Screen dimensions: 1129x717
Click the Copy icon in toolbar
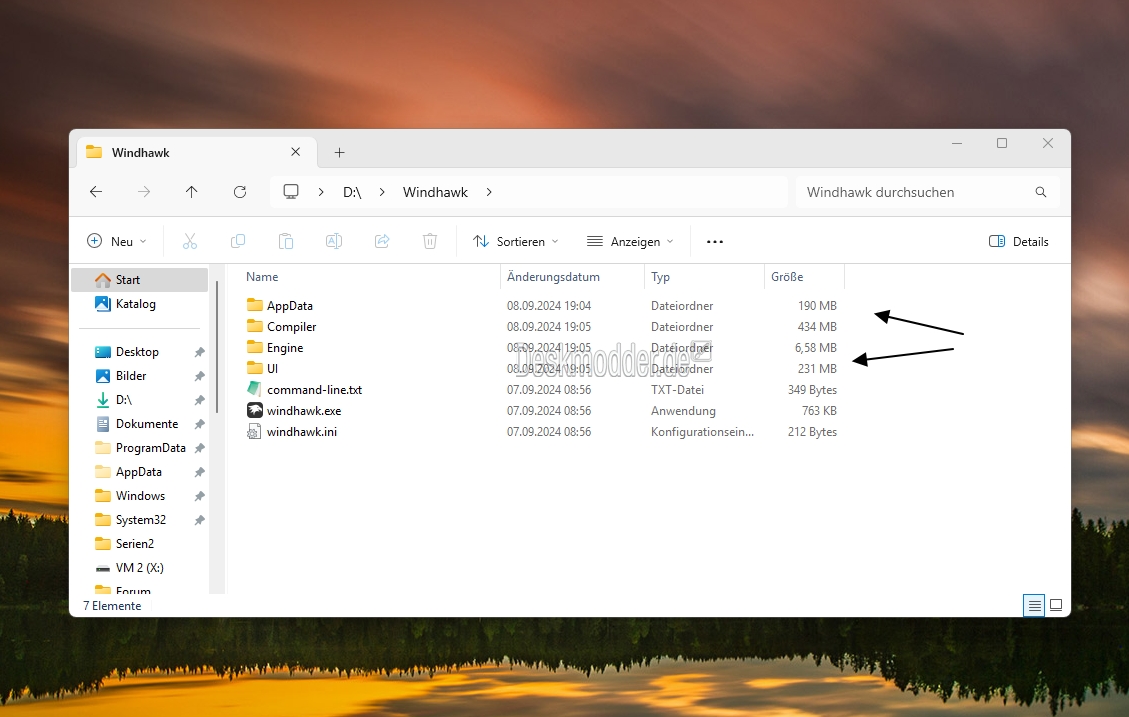point(238,242)
